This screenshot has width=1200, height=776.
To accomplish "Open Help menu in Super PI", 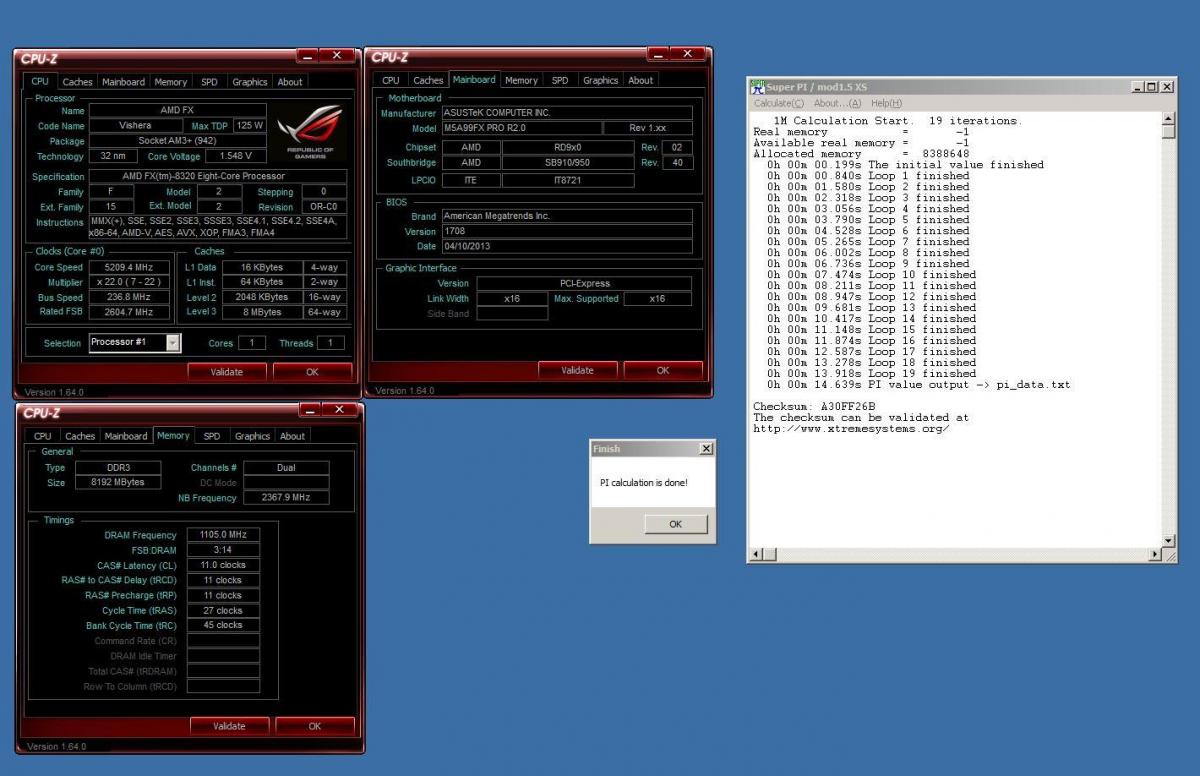I will [x=886, y=103].
